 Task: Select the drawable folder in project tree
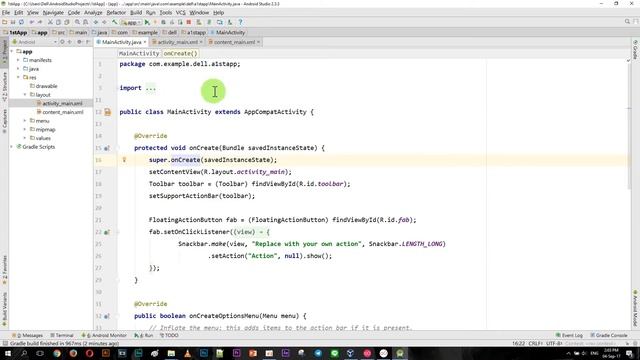(x=44, y=86)
